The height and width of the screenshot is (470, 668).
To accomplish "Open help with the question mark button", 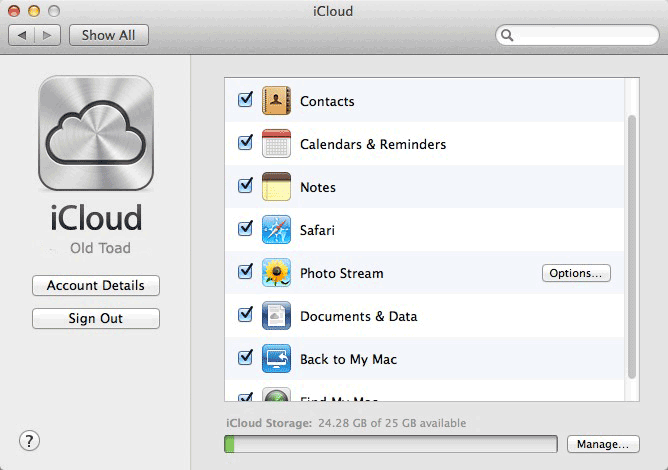I will point(29,441).
